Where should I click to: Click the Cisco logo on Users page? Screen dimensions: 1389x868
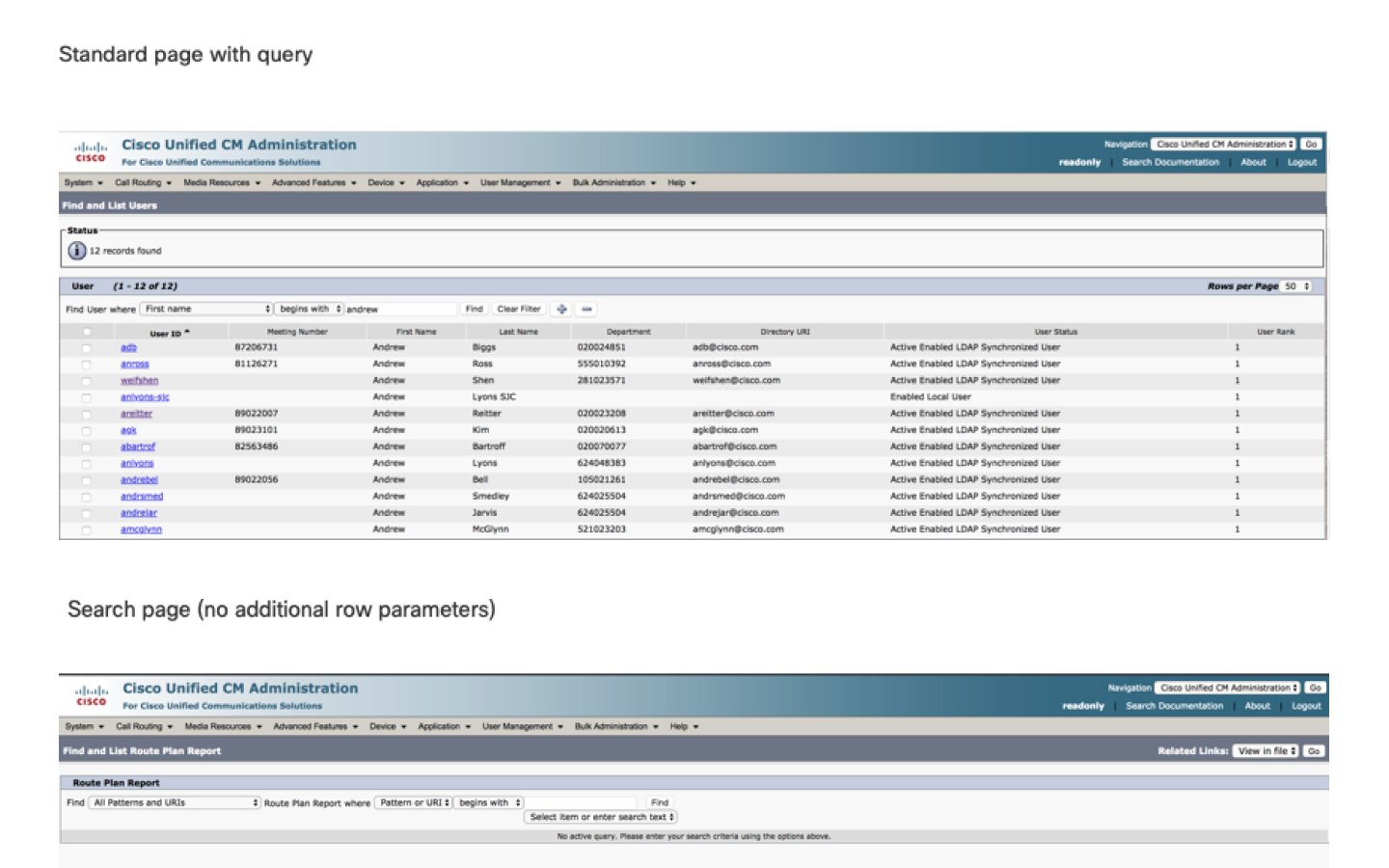coord(91,152)
